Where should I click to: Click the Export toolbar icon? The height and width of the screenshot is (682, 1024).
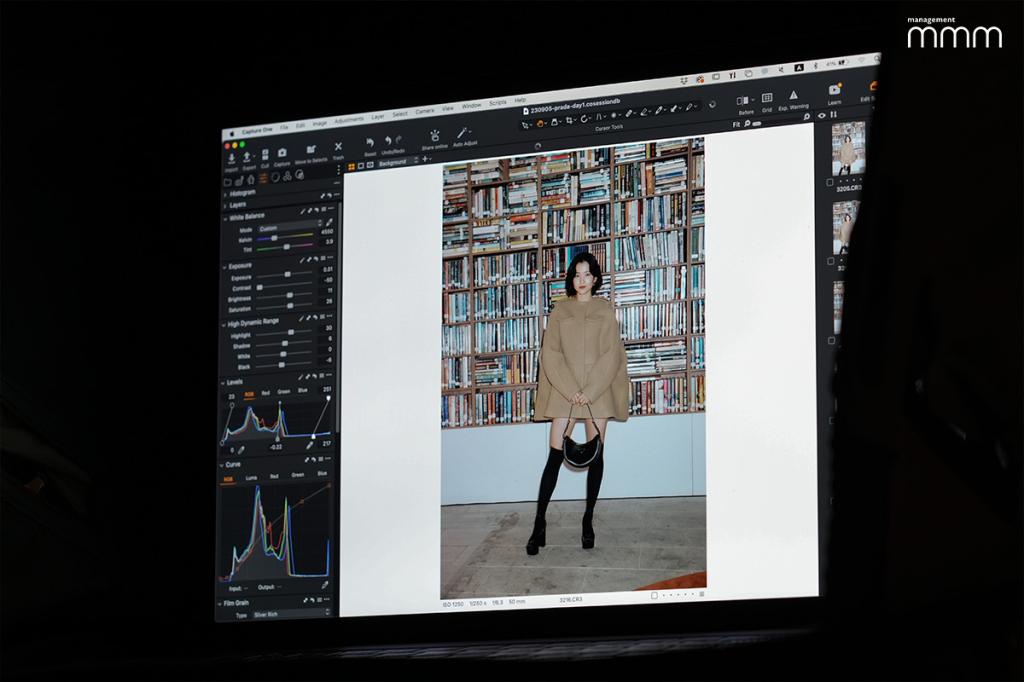point(248,157)
